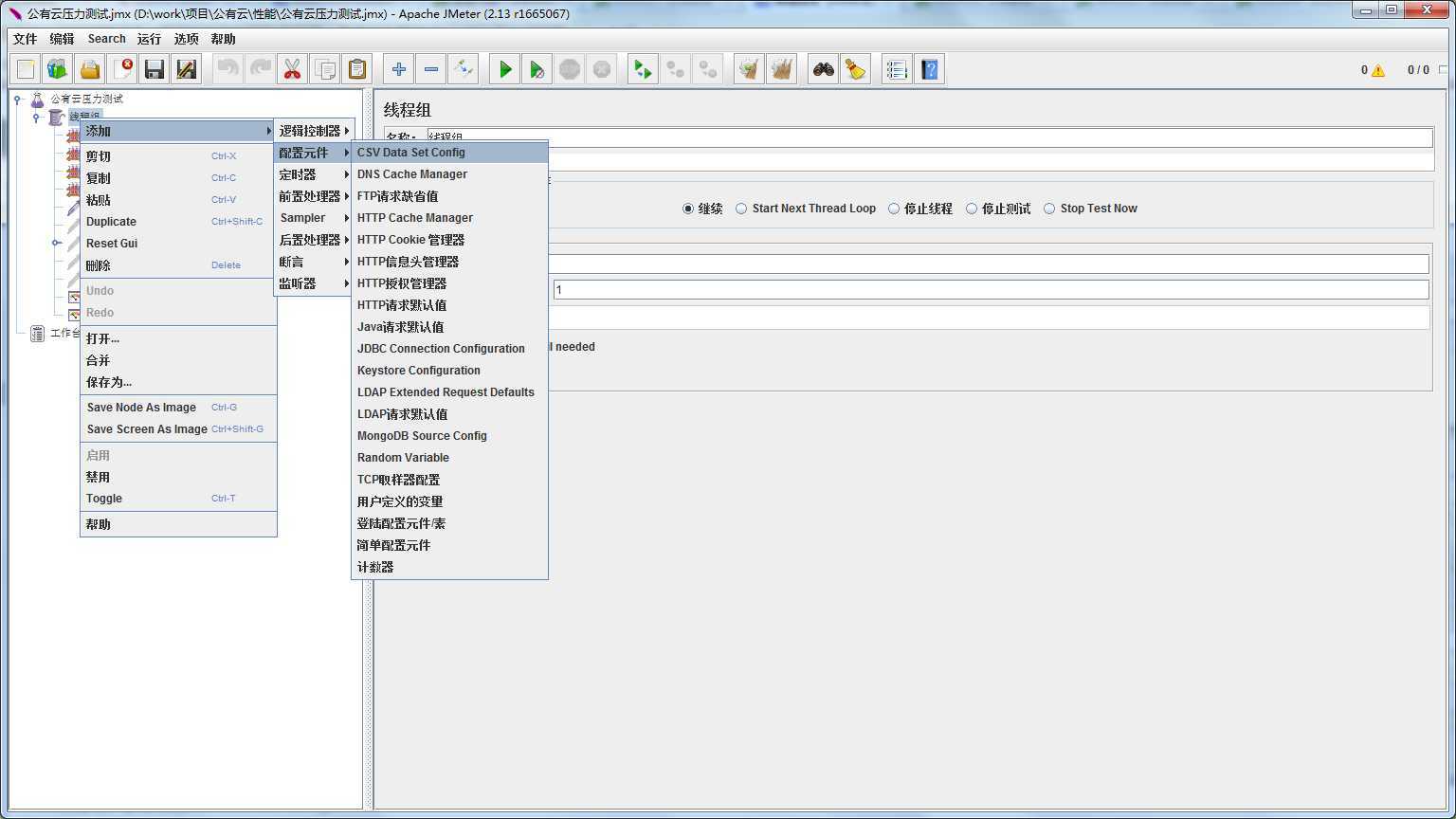
Task: Click the Cut scissors icon
Action: click(x=293, y=69)
